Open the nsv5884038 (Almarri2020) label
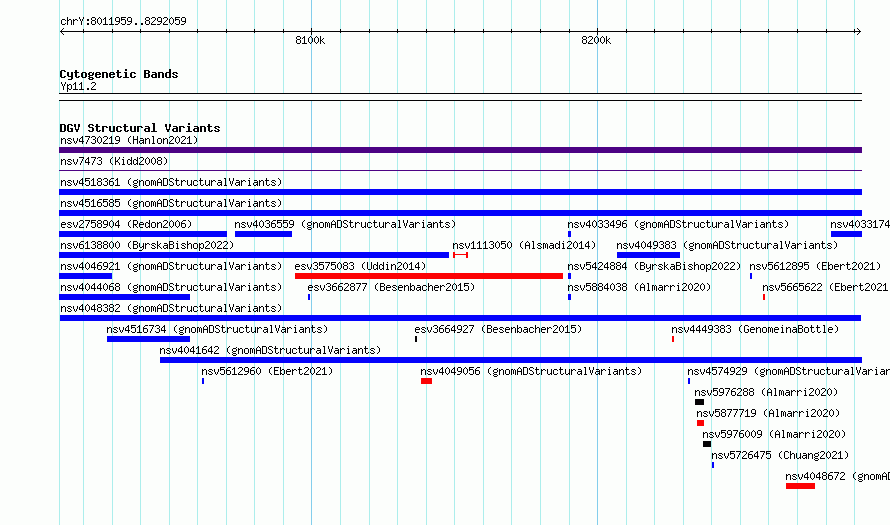Viewport: 890px width, 525px height. (639, 287)
